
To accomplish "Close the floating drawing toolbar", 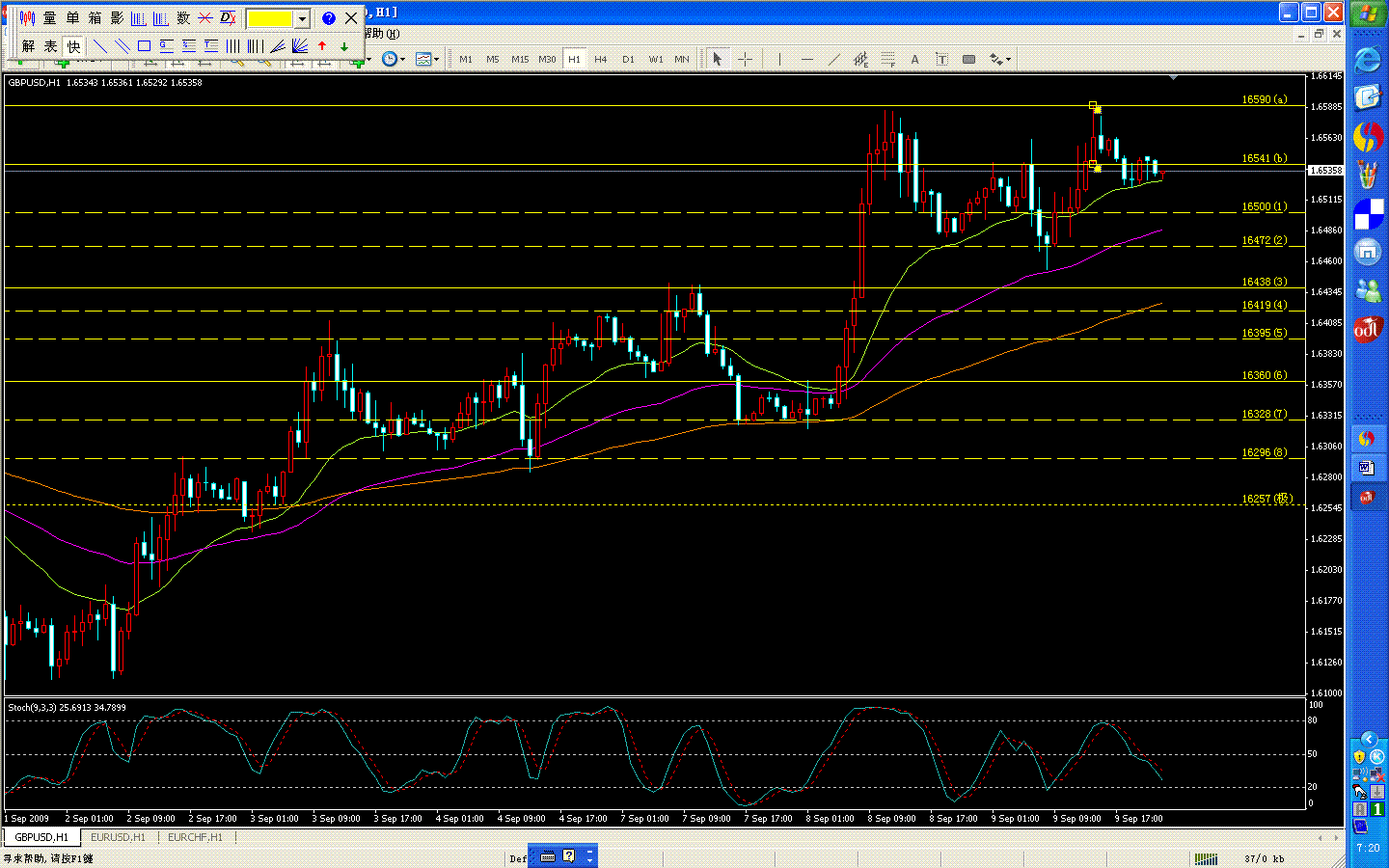I will tap(351, 18).
